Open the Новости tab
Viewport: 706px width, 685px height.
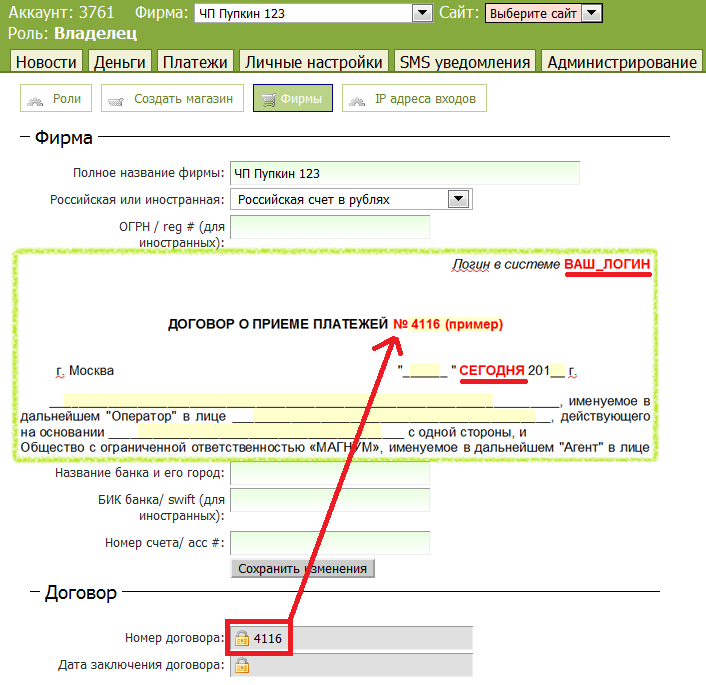pyautogui.click(x=46, y=62)
